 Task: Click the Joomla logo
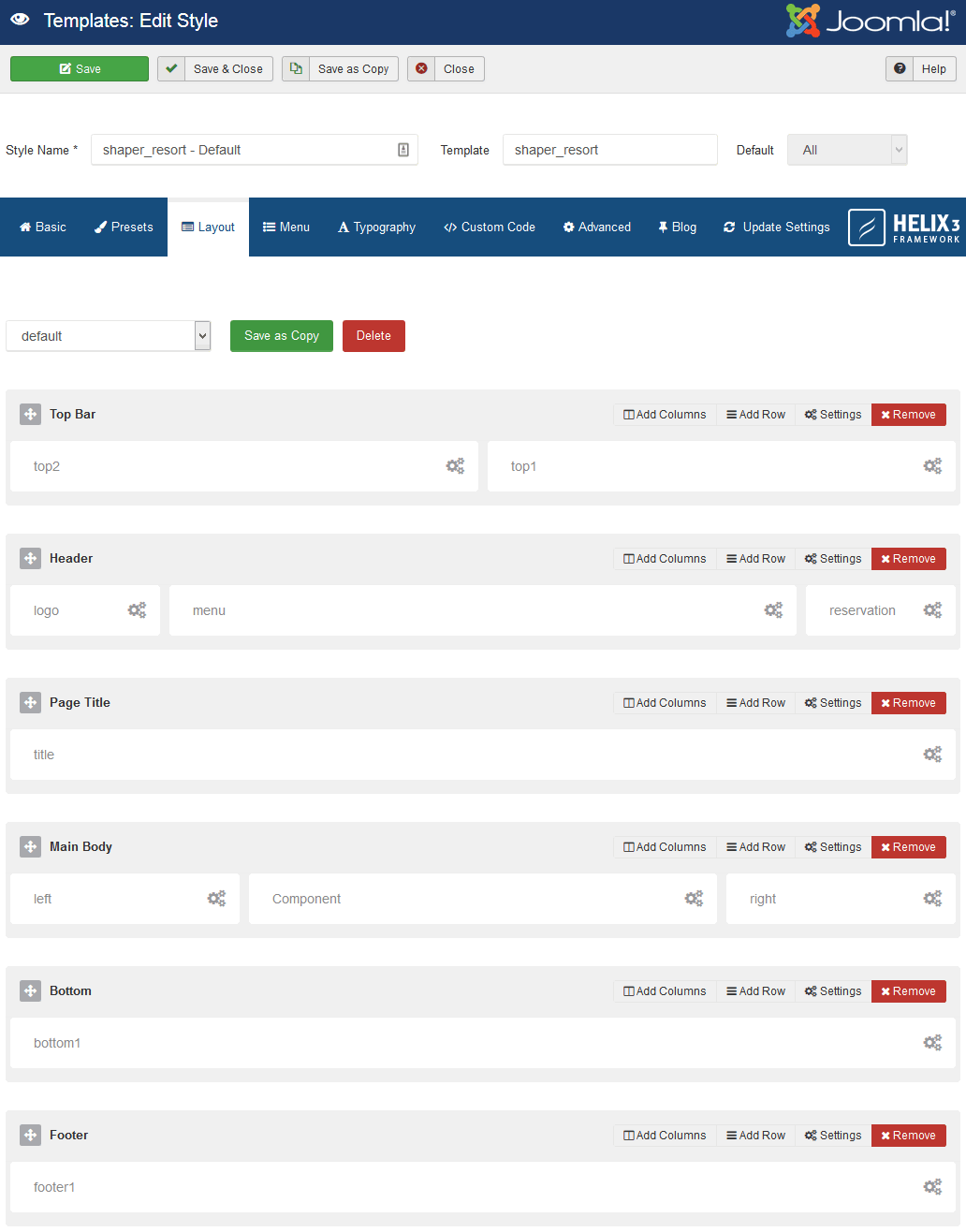(x=871, y=20)
